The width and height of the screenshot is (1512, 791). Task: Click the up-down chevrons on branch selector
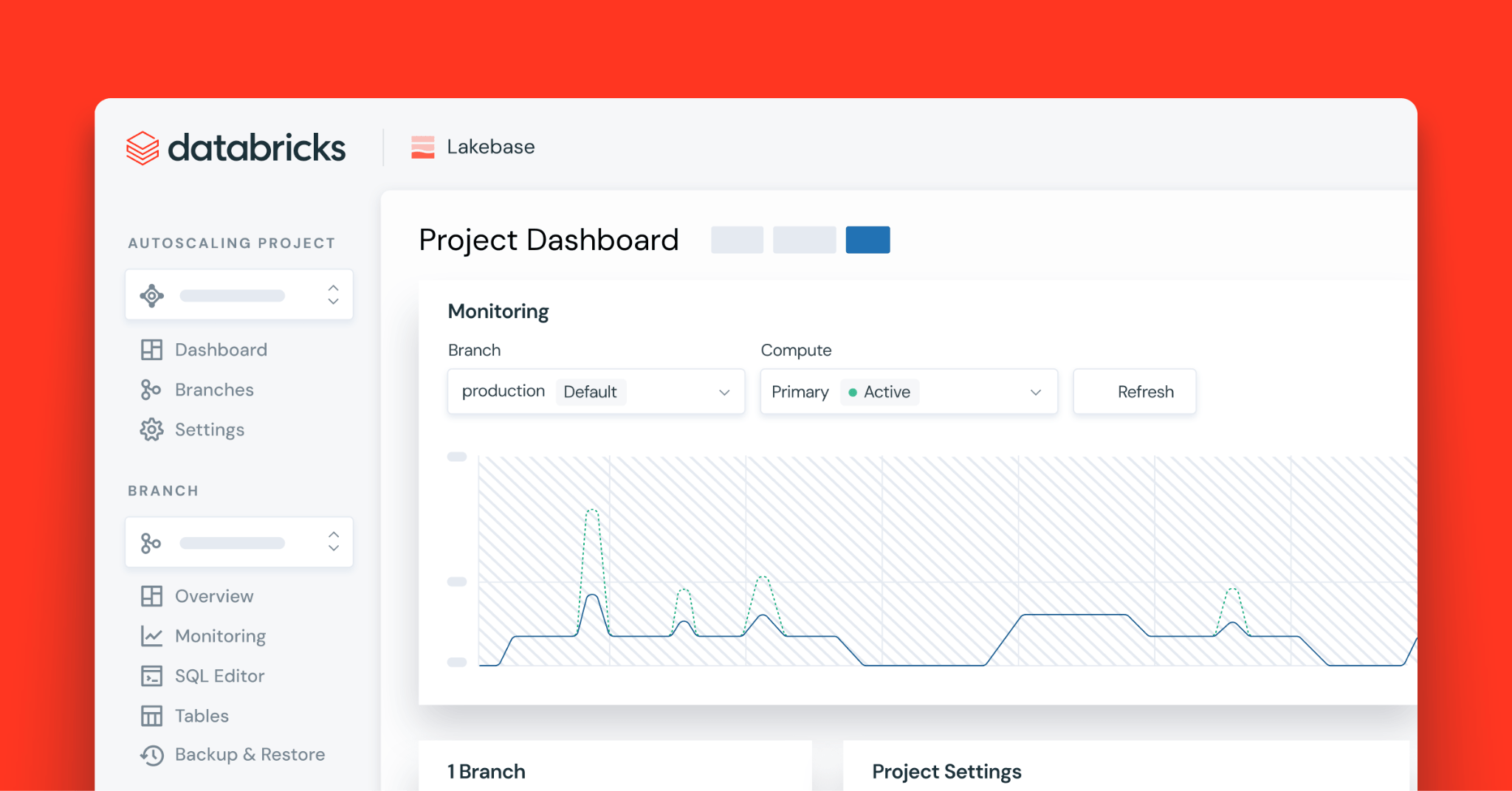click(x=334, y=542)
